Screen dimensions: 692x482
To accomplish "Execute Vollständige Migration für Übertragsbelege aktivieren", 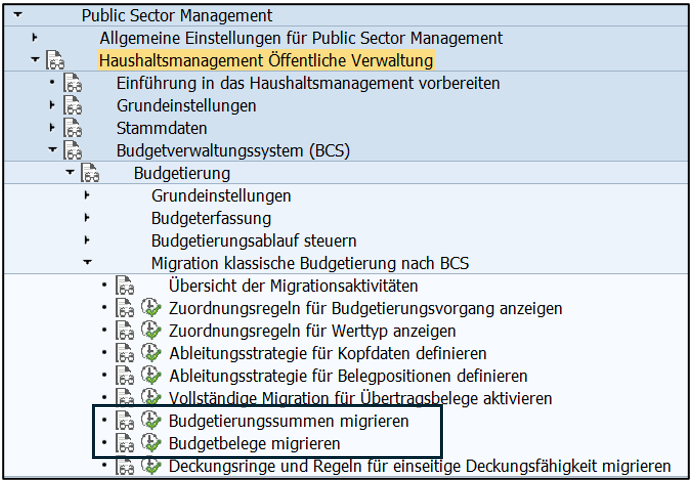I will pyautogui.click(x=152, y=398).
